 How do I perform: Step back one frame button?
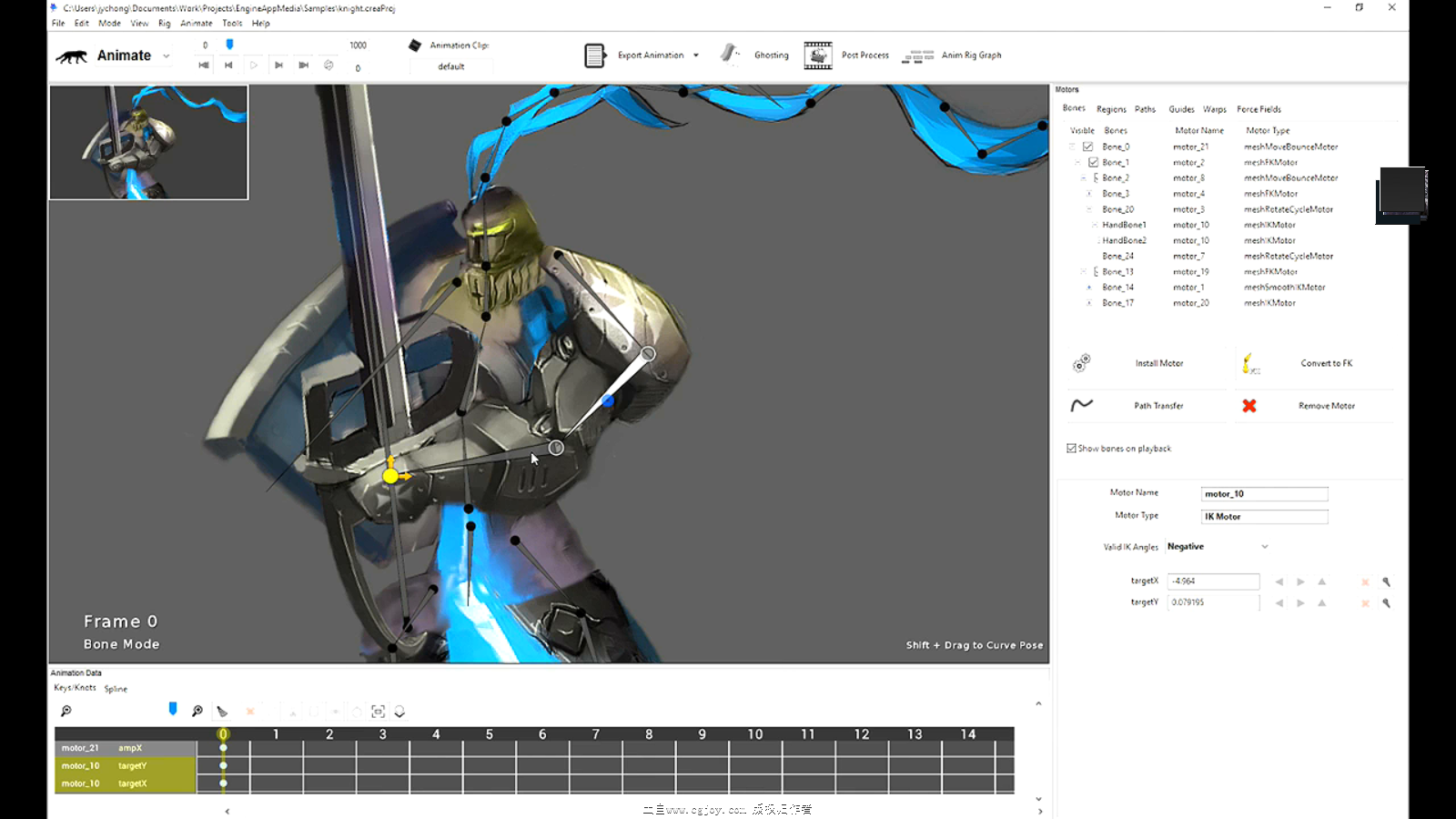(228, 65)
